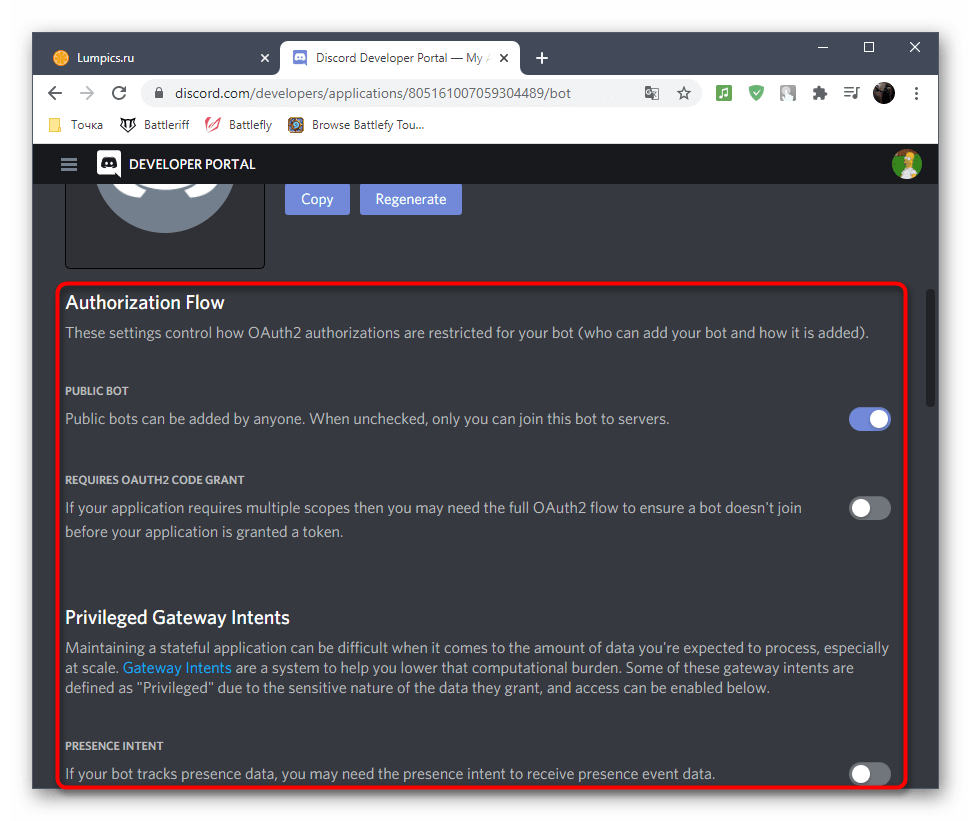The height and width of the screenshot is (821, 971).
Task: Bookmark this page with the star icon
Action: [x=684, y=93]
